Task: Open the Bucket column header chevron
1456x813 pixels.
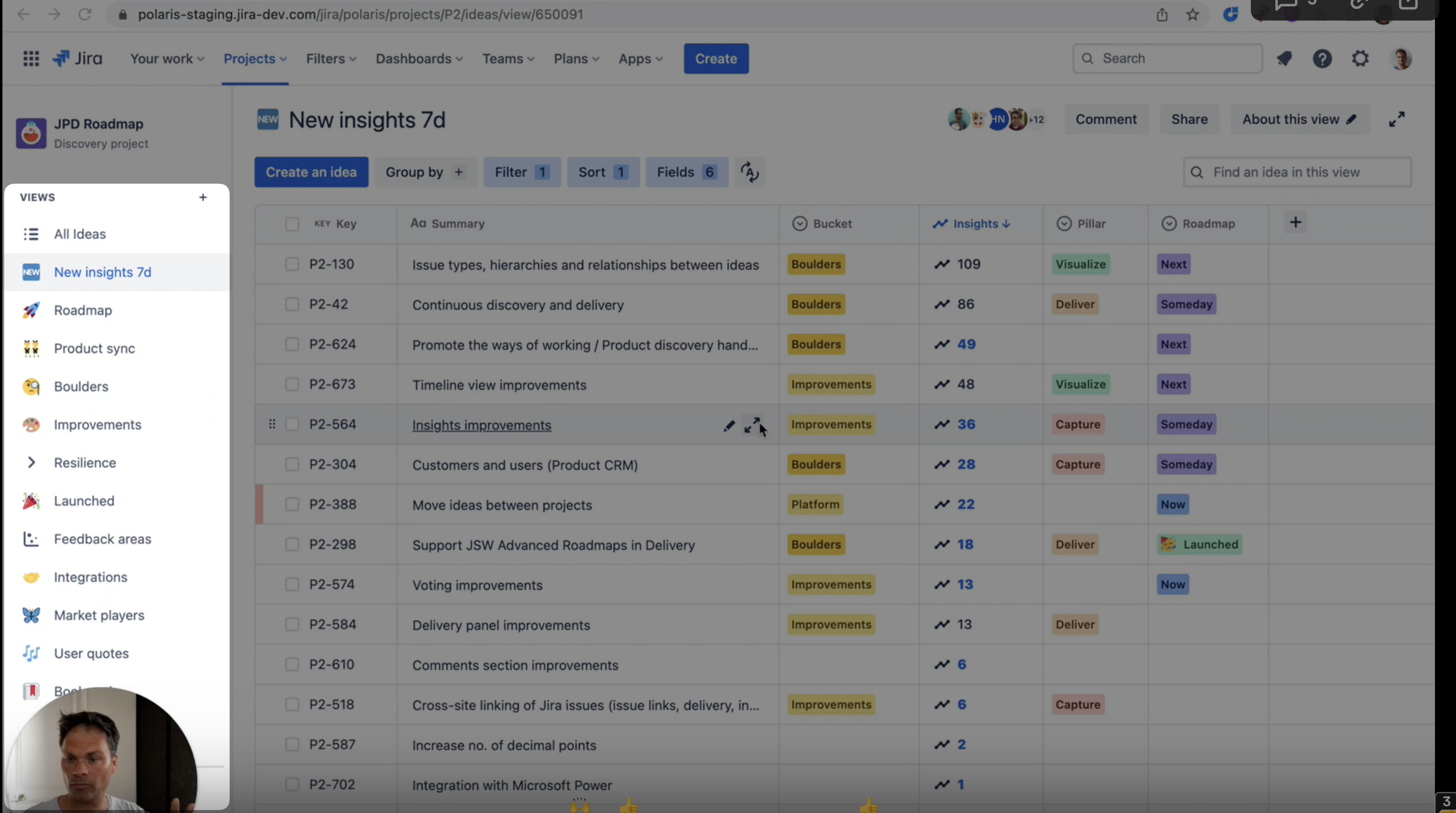Action: click(x=799, y=223)
